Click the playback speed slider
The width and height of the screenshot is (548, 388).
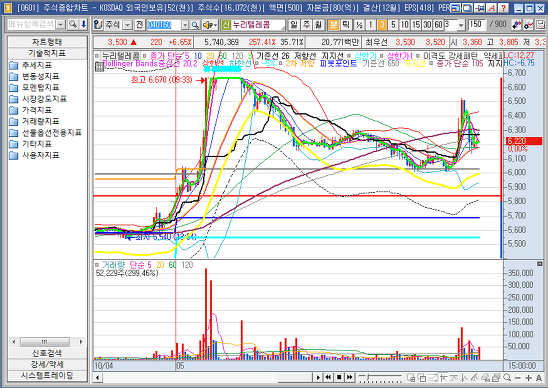[x=380, y=378]
